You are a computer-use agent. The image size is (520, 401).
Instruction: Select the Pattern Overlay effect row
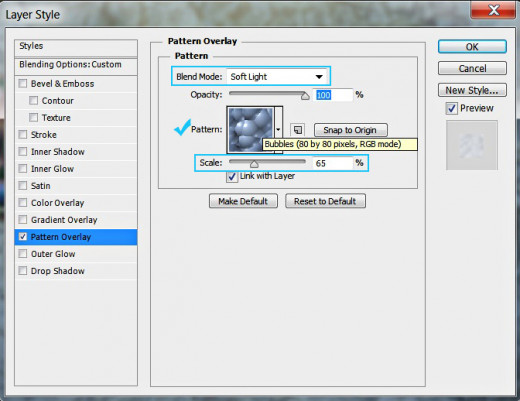(x=76, y=237)
